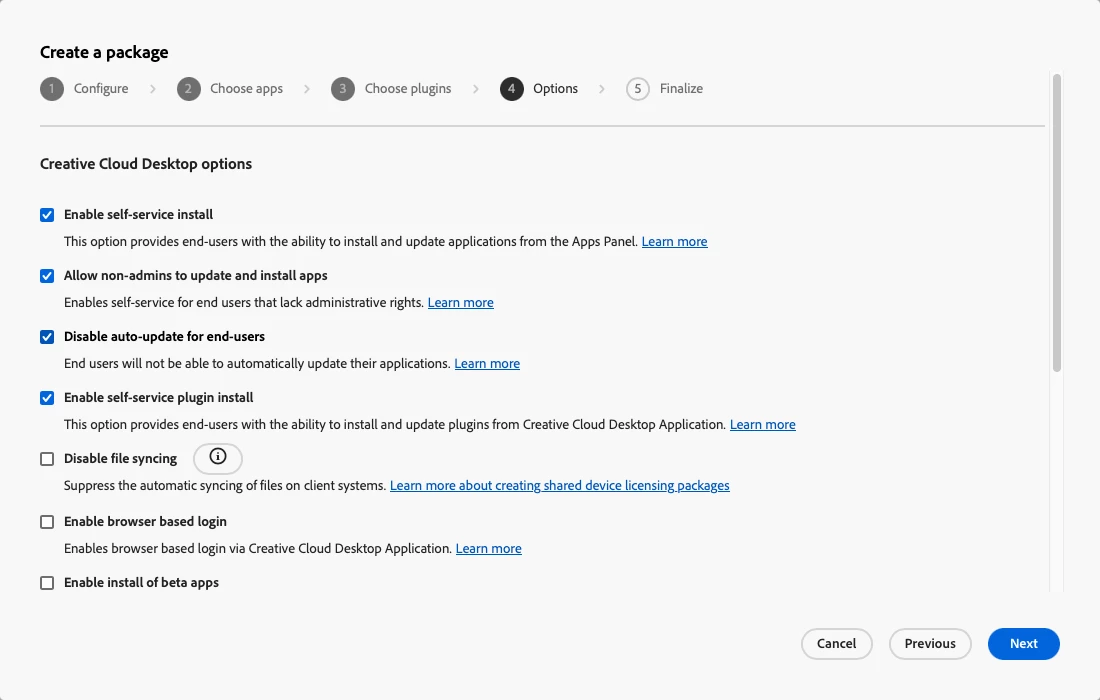The width and height of the screenshot is (1100, 700).
Task: Click the Next button
Action: tap(1024, 644)
